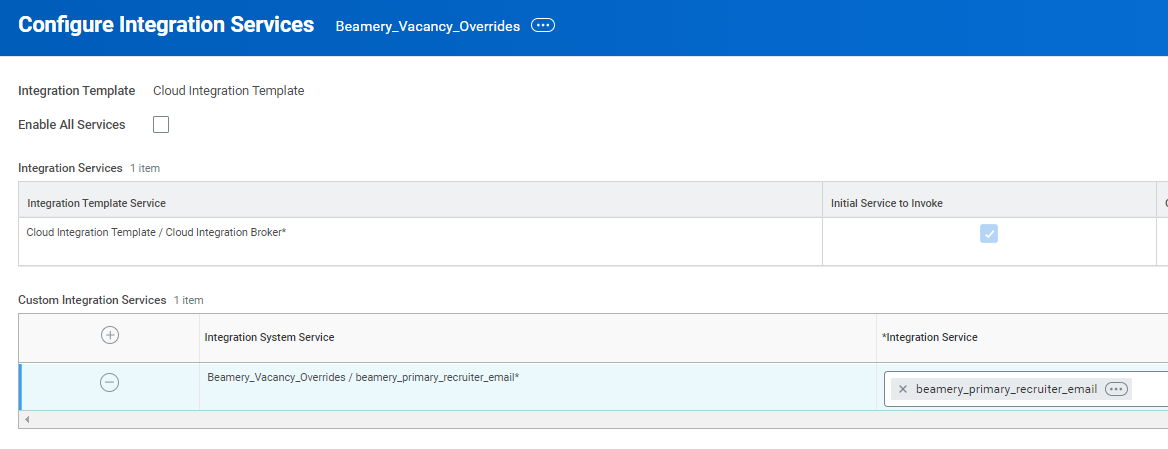This screenshot has width=1168, height=449.
Task: Add a Custom Integration Services row
Action: click(x=110, y=336)
